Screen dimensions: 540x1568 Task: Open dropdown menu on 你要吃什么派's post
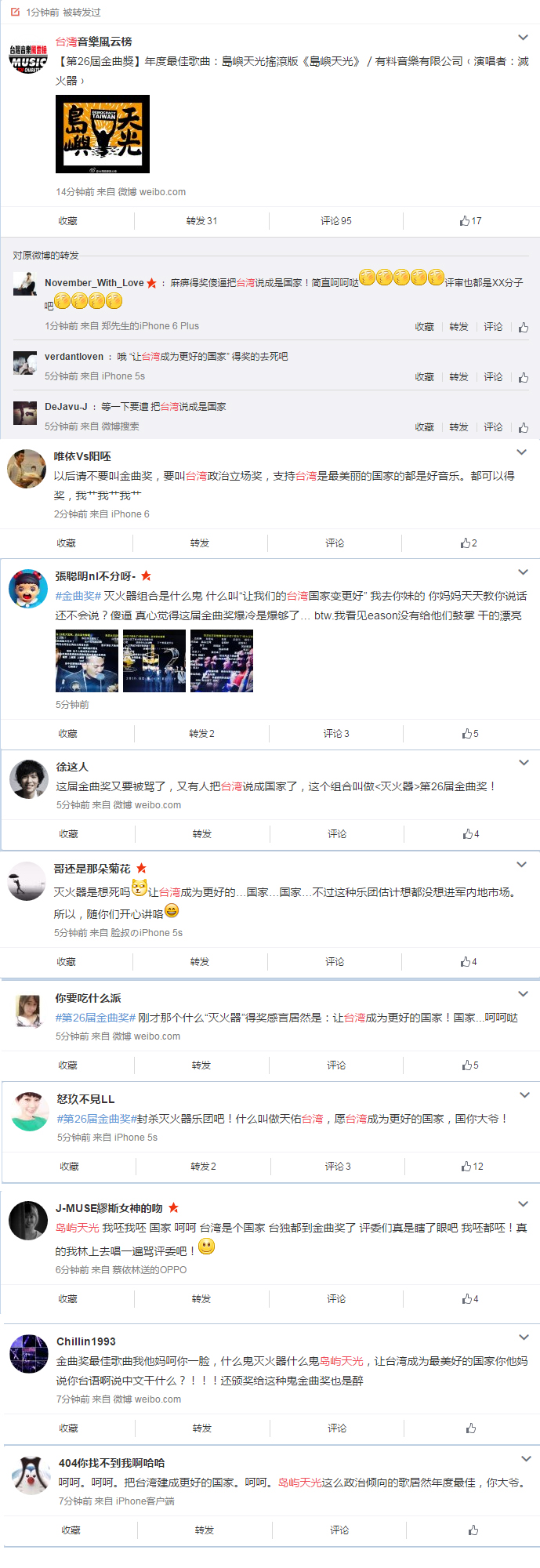point(524,994)
